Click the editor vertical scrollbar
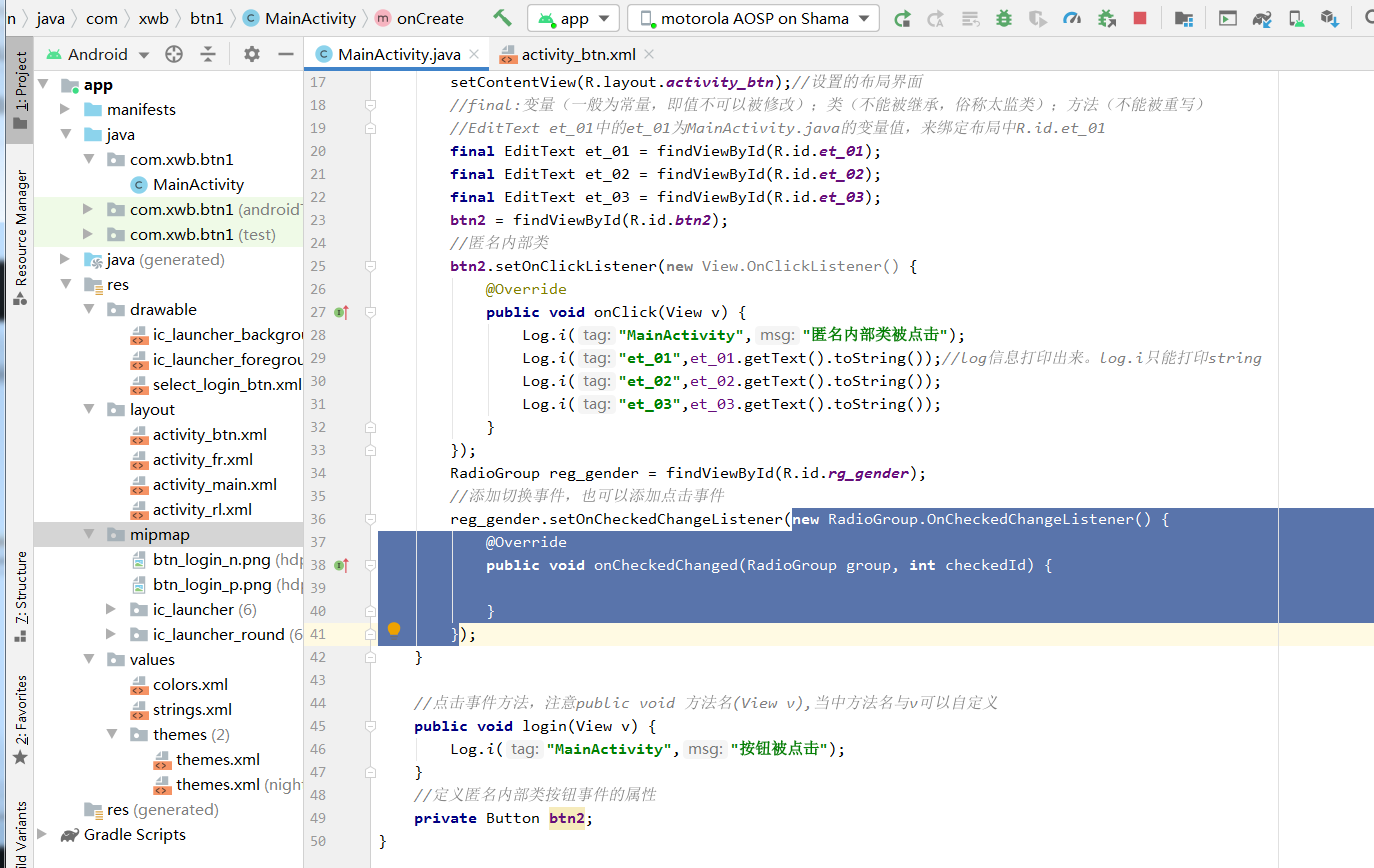The width and height of the screenshot is (1374, 868). [x=1368, y=400]
